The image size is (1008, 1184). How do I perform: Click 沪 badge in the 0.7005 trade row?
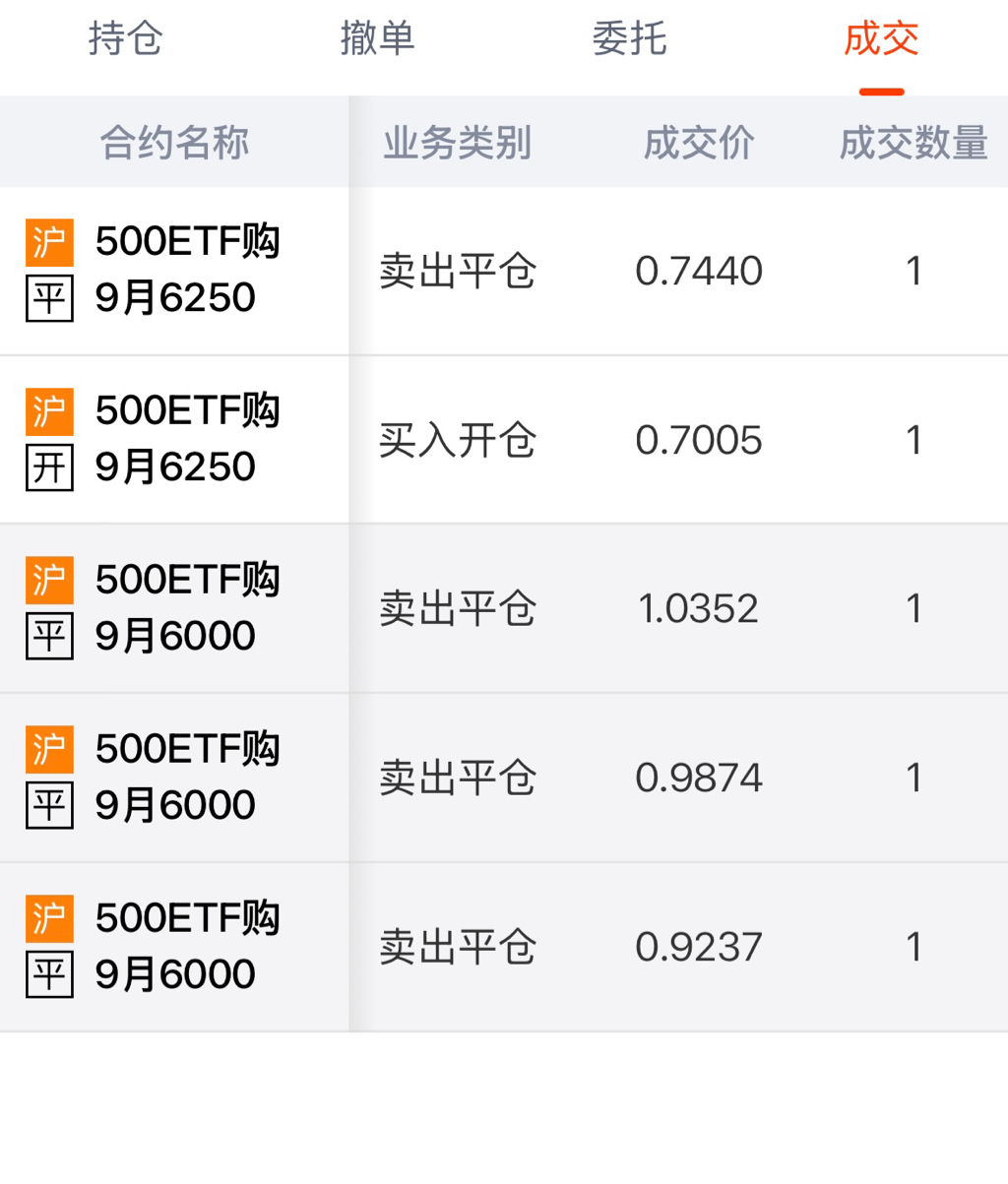49,411
